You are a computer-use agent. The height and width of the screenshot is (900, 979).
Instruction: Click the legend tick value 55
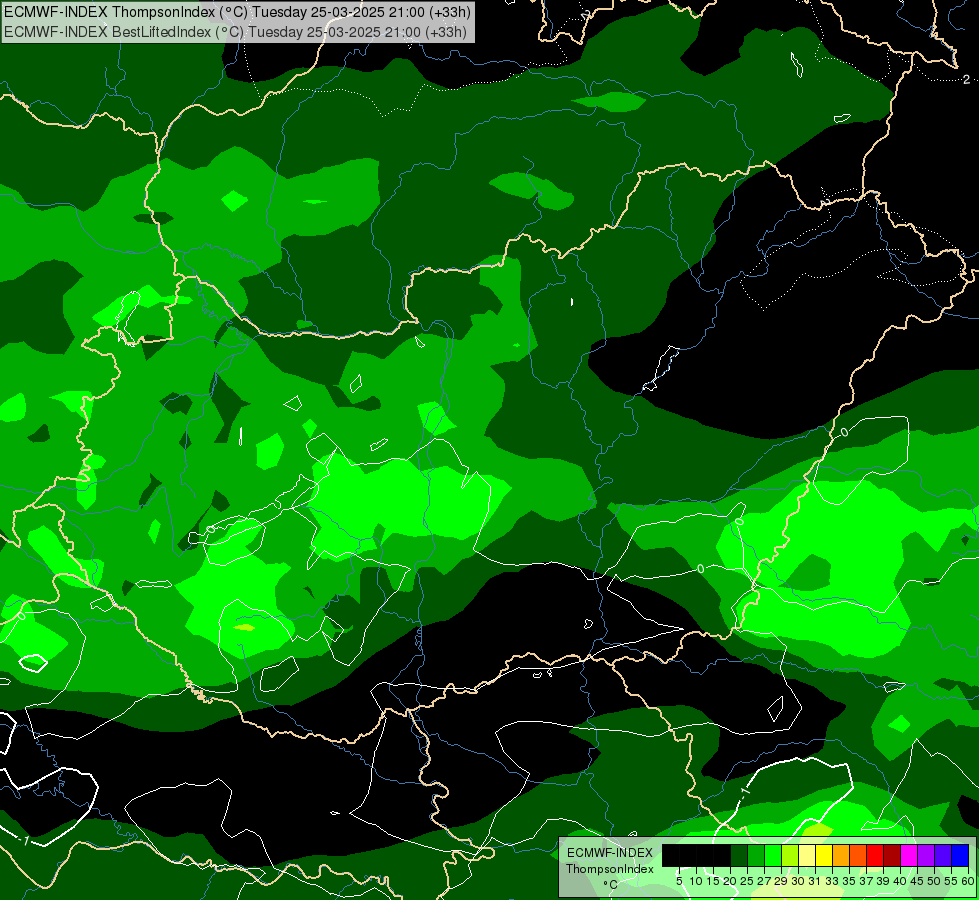[952, 881]
